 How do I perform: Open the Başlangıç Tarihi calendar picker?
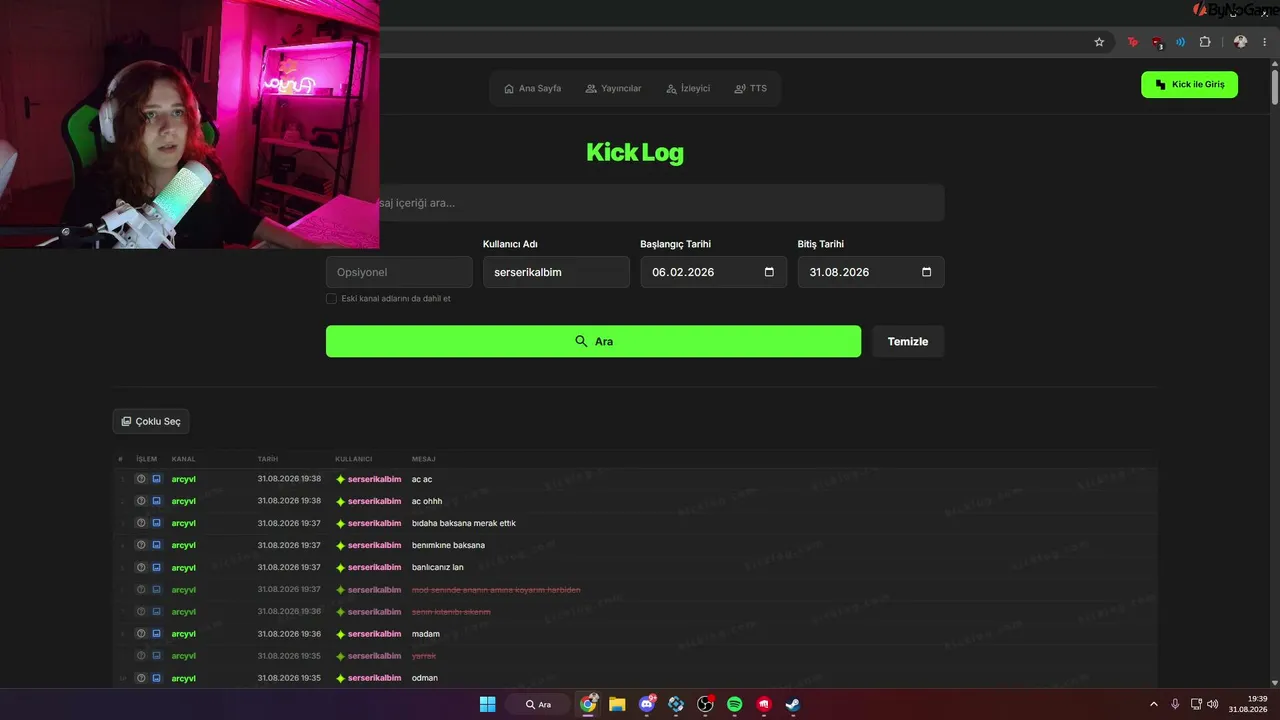pyautogui.click(x=769, y=272)
